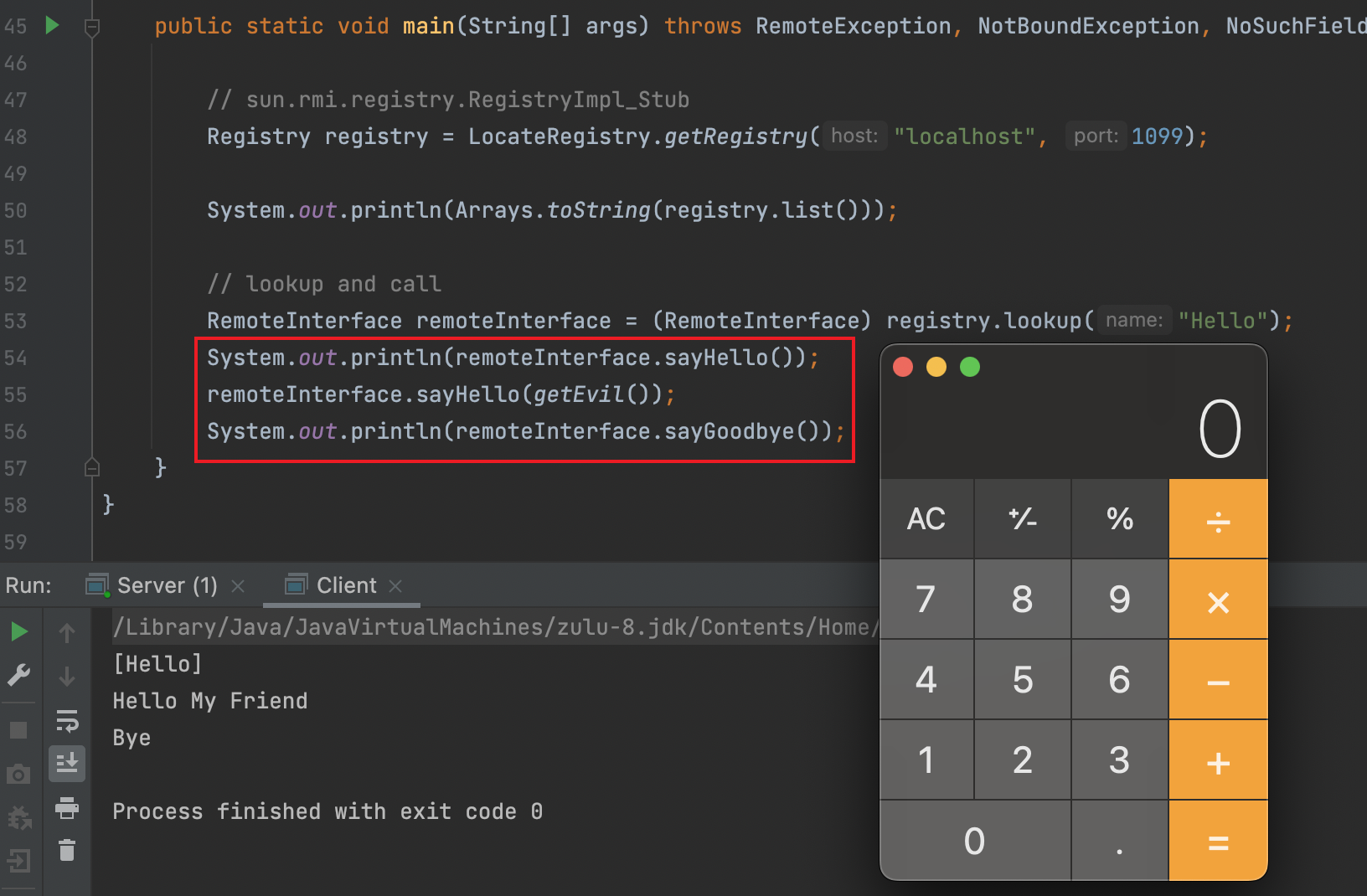Click the calculator display showing 0
This screenshot has height=896, width=1367.
coord(1220,429)
